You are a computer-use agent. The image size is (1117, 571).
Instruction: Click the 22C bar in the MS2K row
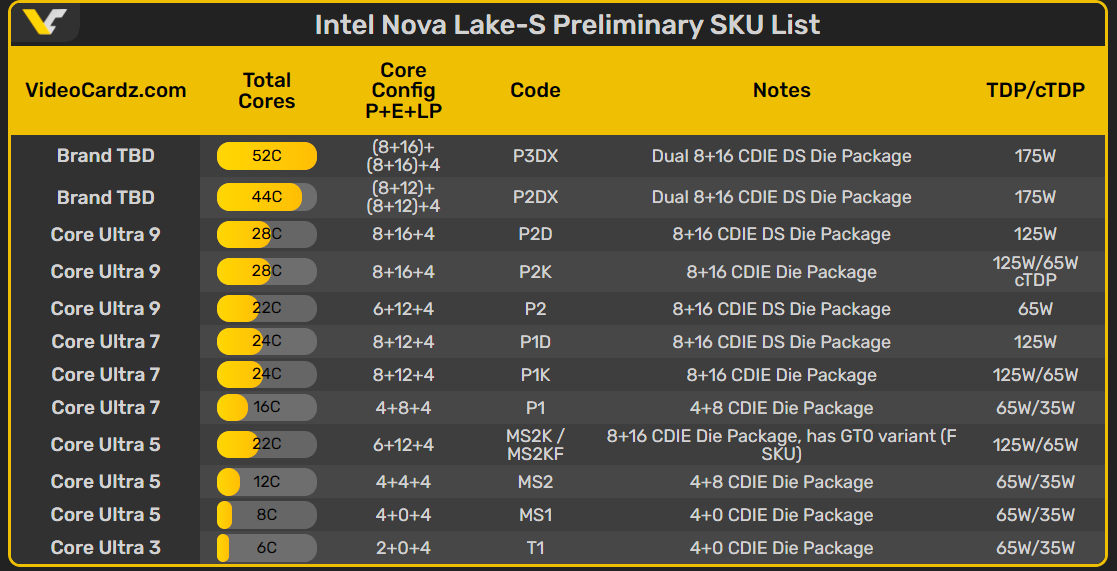click(266, 444)
